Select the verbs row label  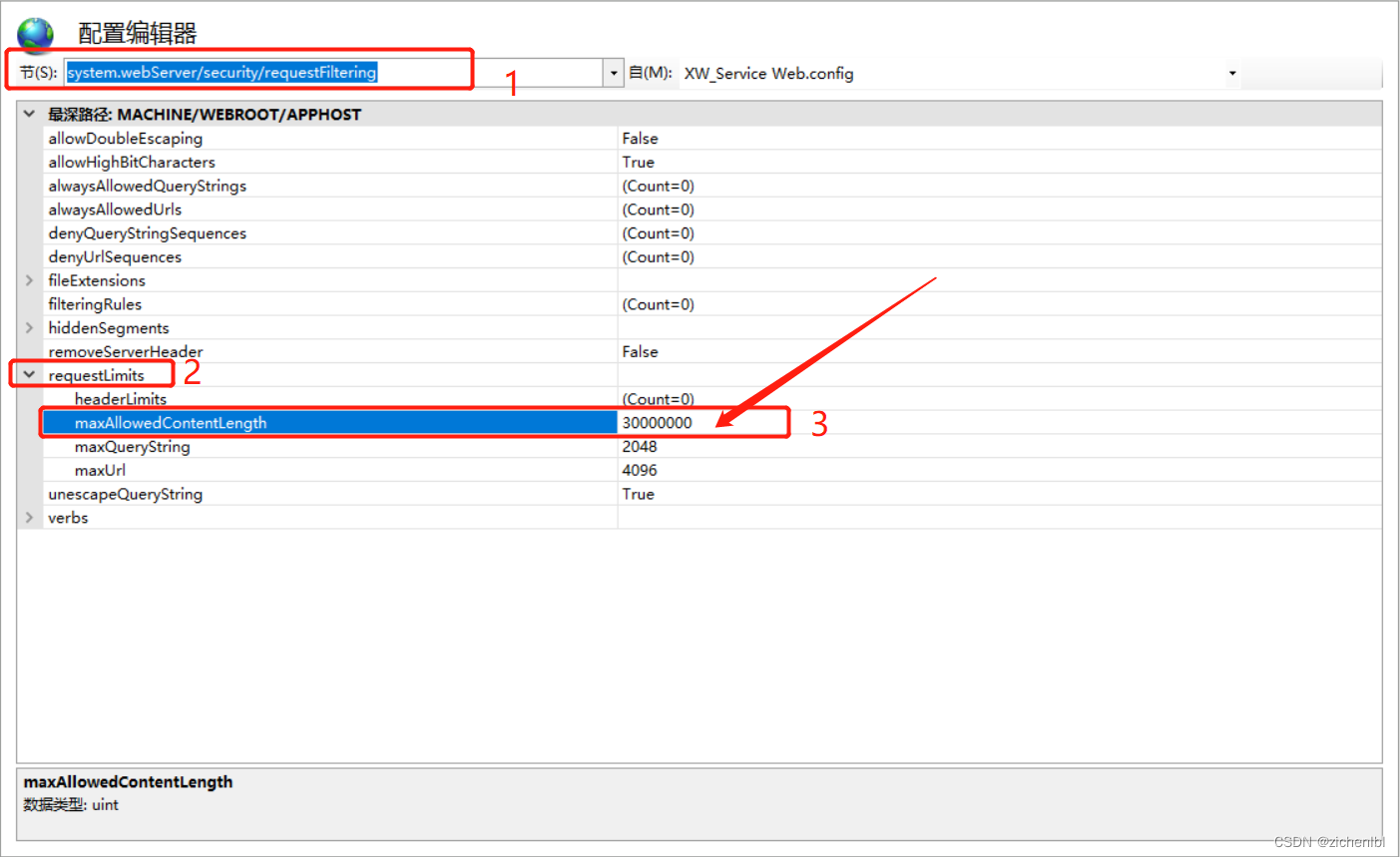(68, 518)
